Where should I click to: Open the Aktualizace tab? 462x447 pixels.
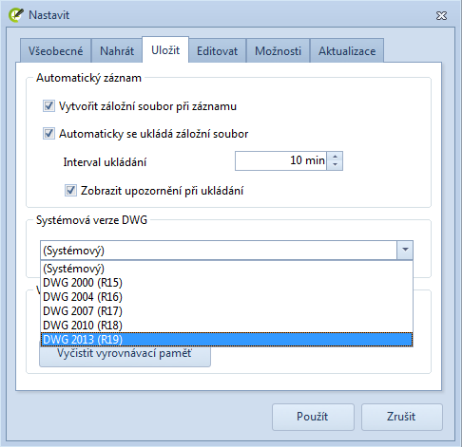tap(347, 51)
